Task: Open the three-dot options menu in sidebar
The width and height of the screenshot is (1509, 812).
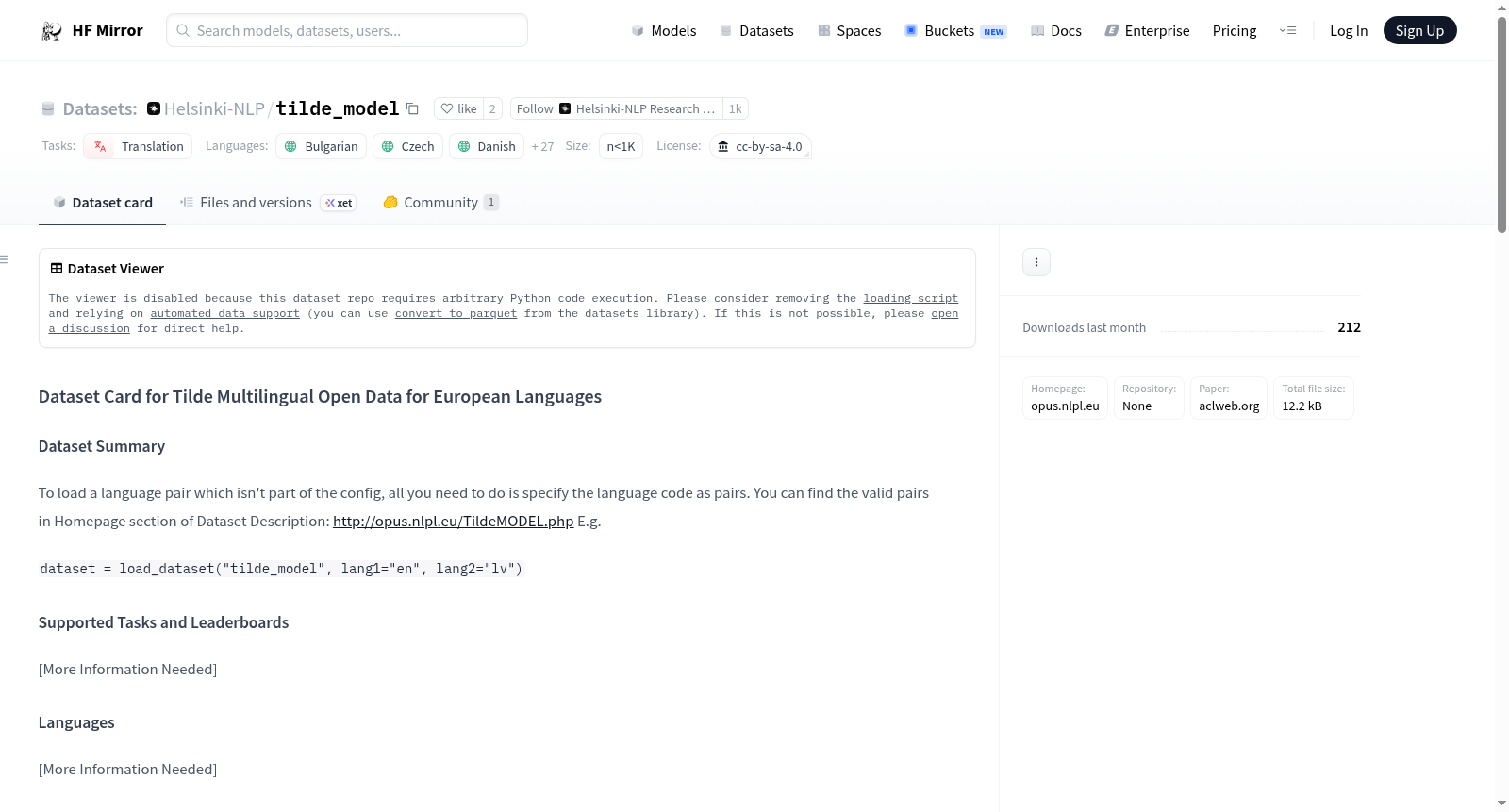Action: (1036, 262)
